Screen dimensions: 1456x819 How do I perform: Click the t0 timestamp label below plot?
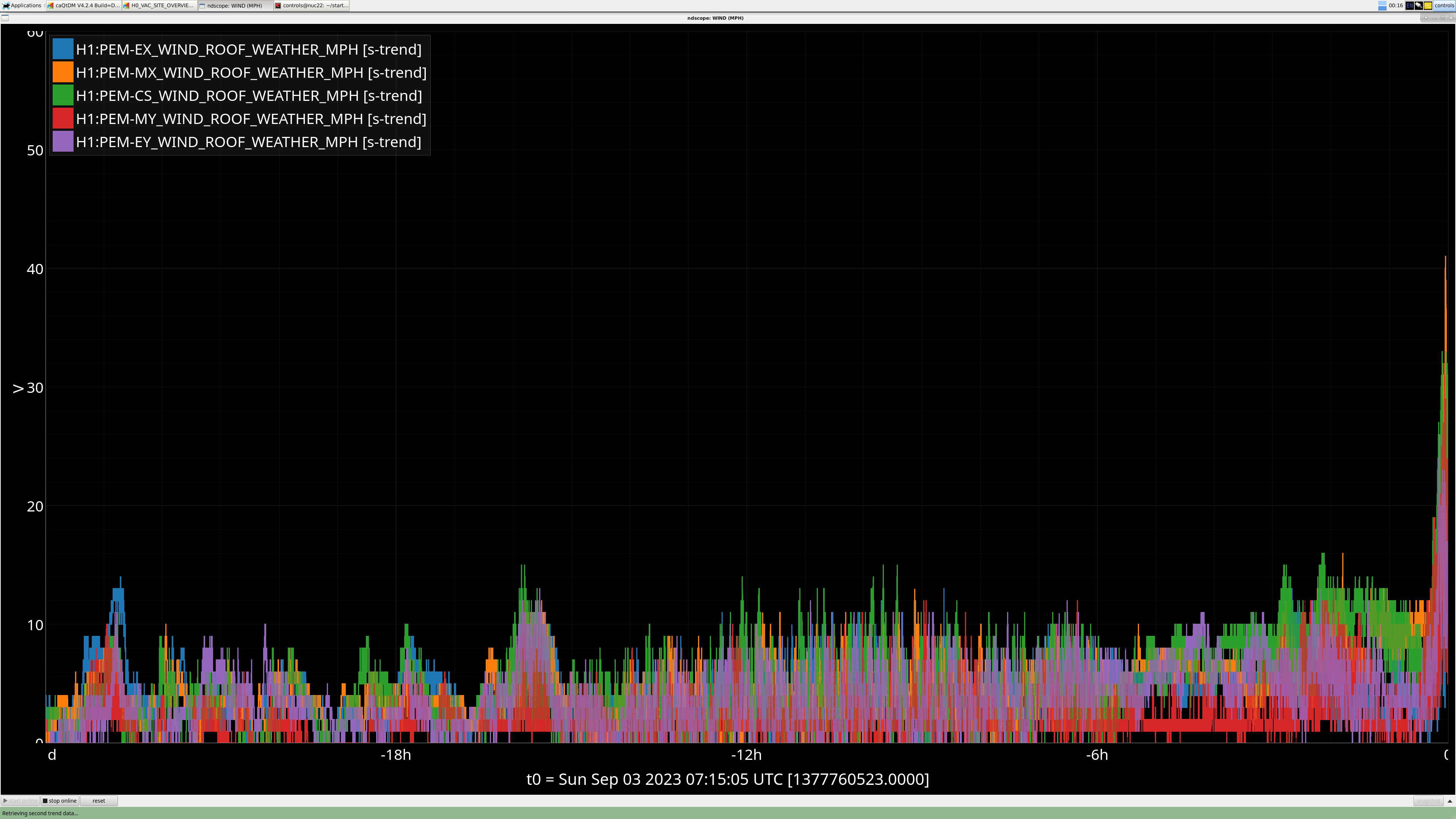click(x=728, y=780)
